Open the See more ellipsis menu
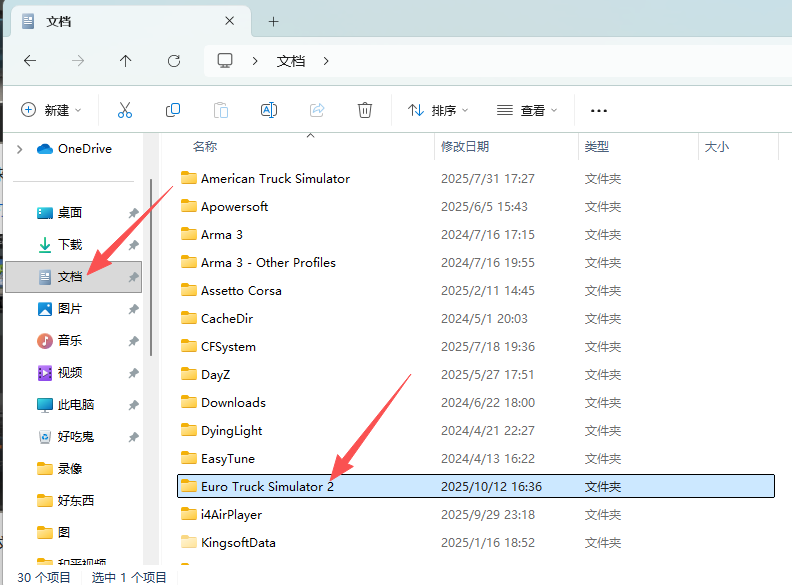The image size is (792, 585). coord(599,110)
